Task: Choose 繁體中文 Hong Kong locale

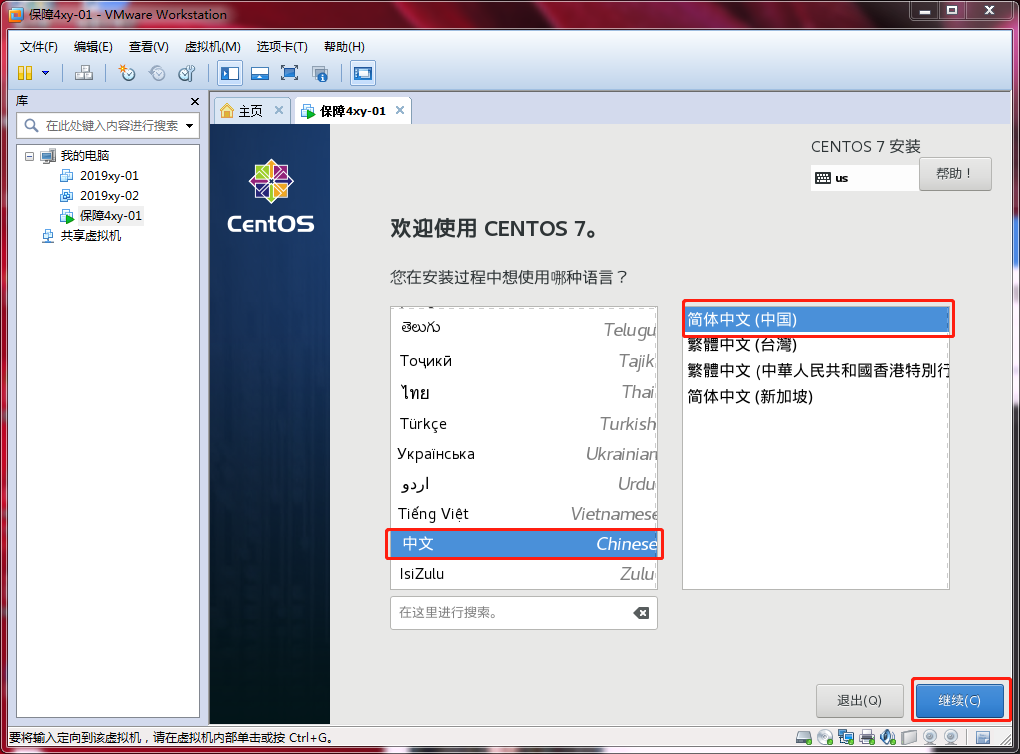Action: [817, 370]
